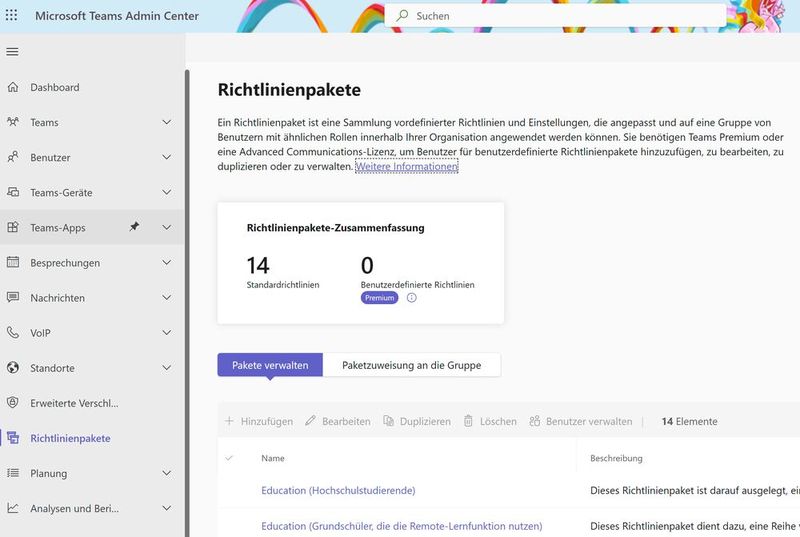
Task: Click the 14 Elemente count text
Action: (689, 421)
